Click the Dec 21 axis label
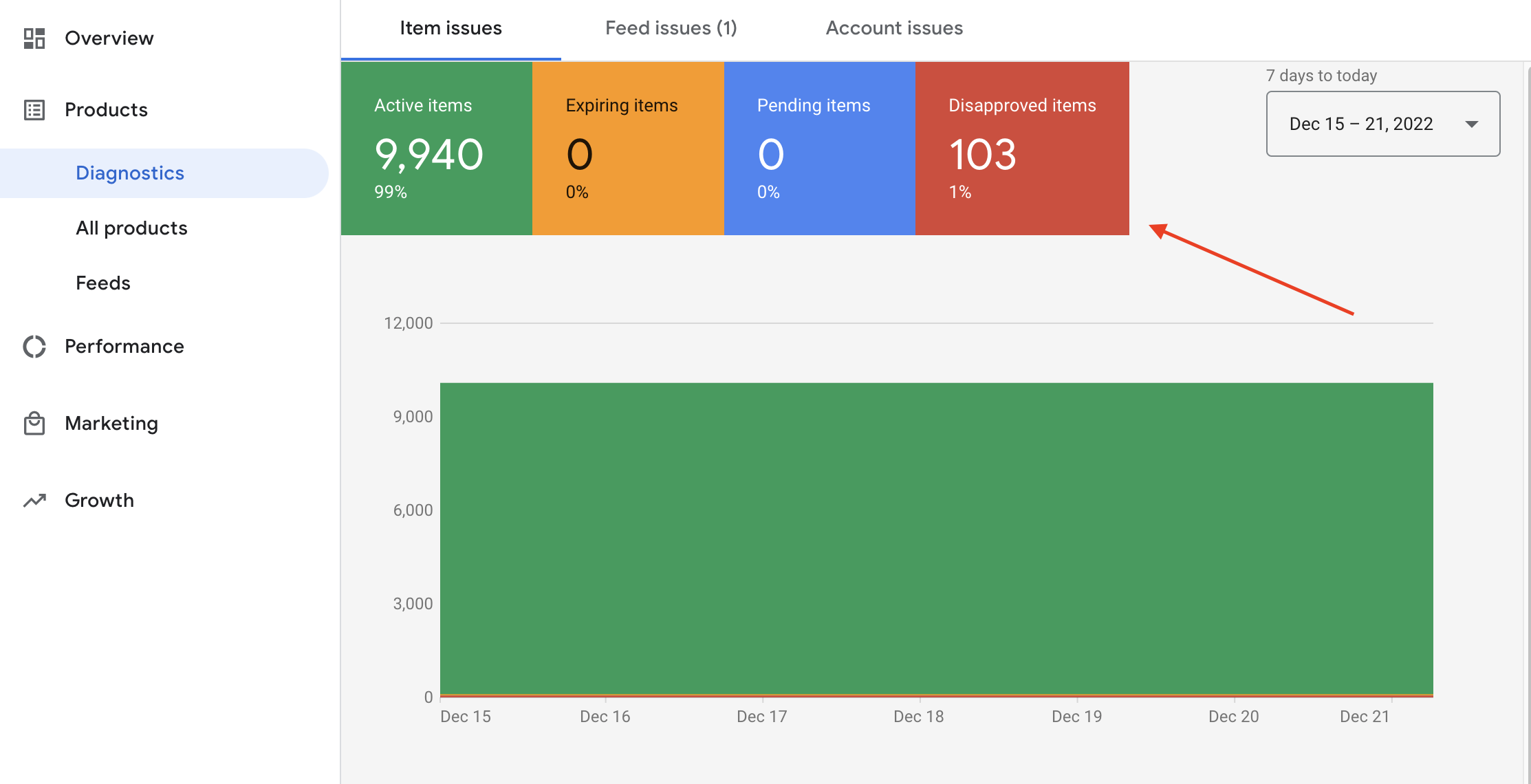Viewport: 1531px width, 784px height. (1365, 717)
